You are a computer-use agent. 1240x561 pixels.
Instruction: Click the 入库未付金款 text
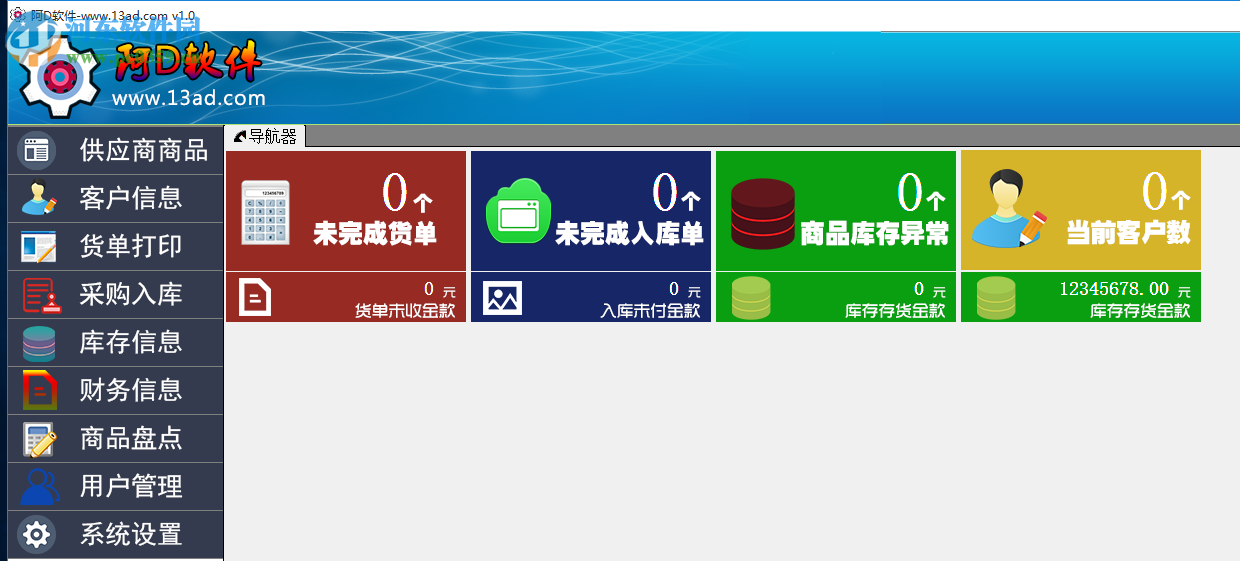[x=650, y=311]
